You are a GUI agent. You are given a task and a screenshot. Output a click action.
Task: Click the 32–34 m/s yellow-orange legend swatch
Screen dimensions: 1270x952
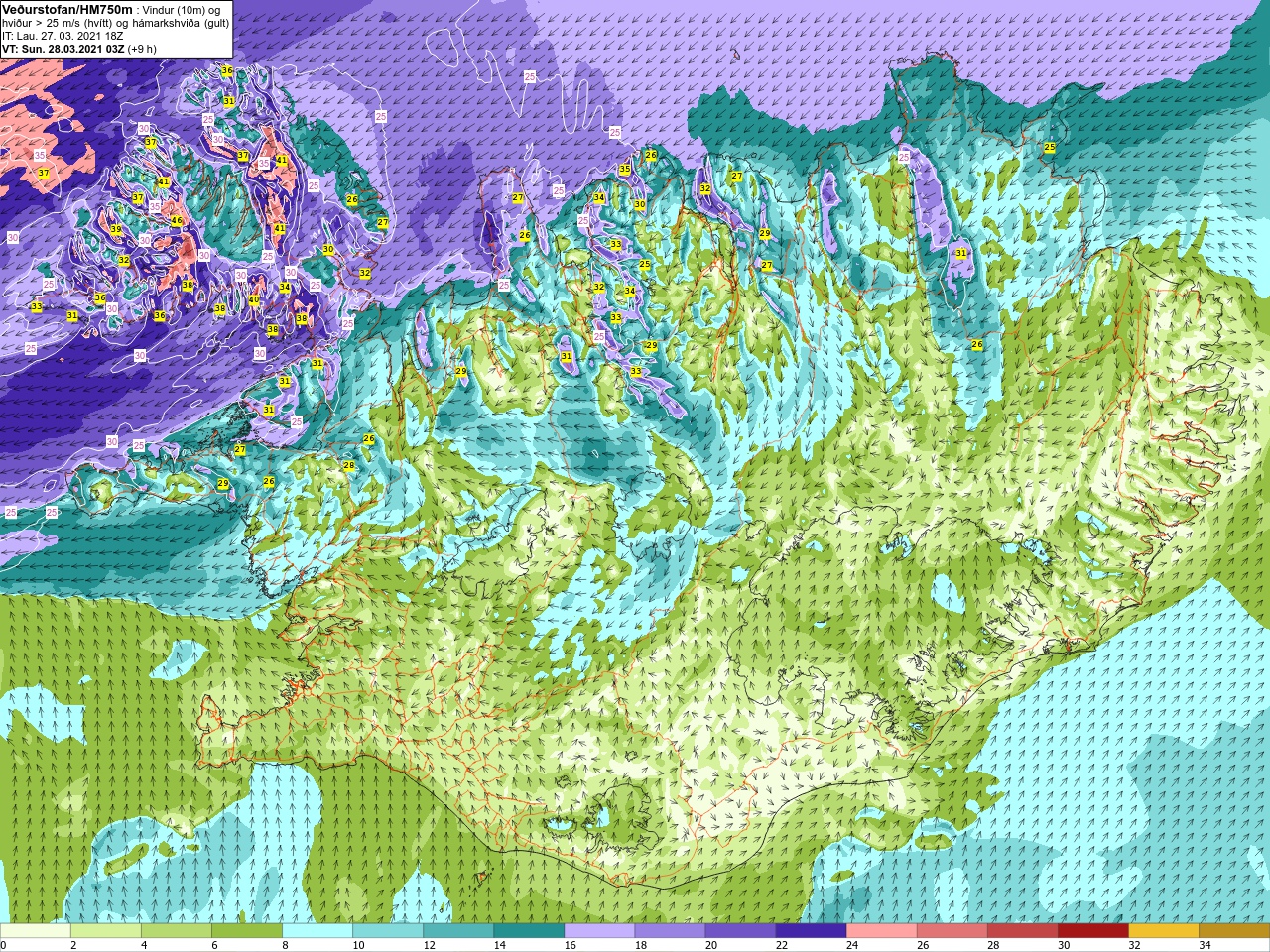click(x=1163, y=931)
